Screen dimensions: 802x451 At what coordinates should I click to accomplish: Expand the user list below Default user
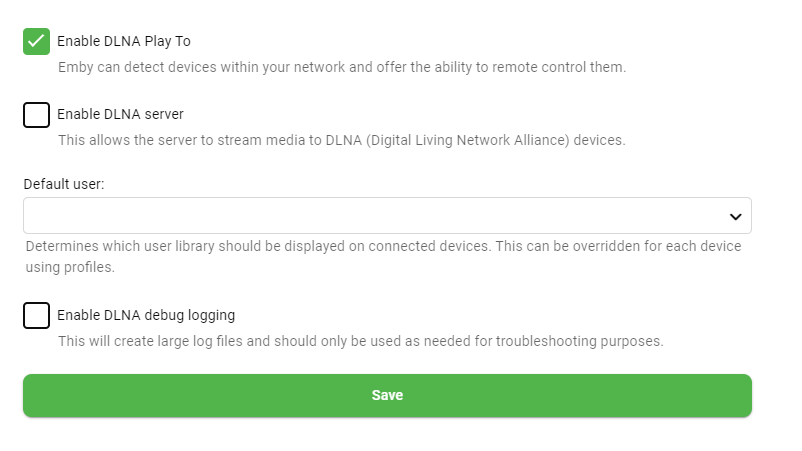tap(387, 216)
